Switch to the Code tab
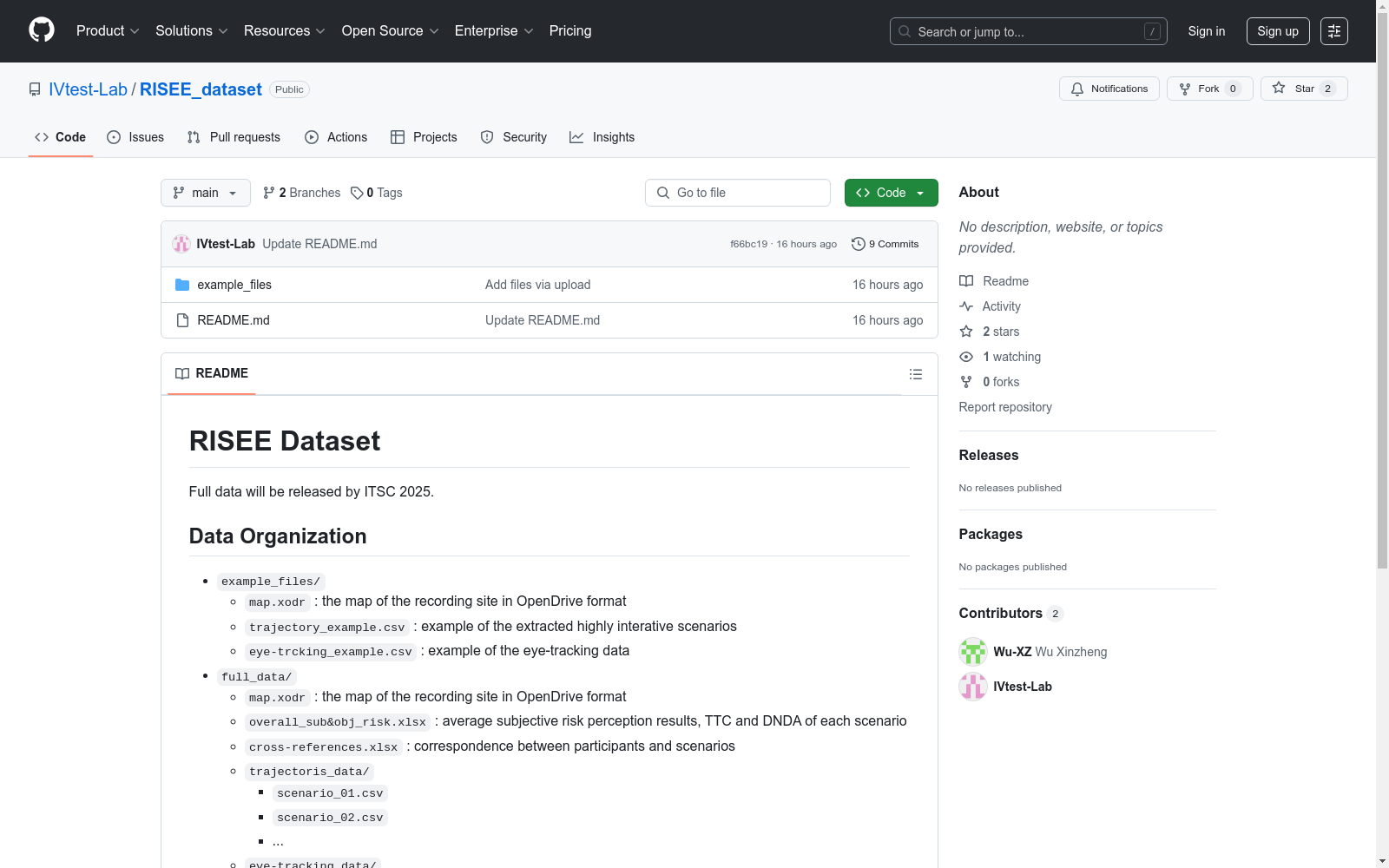The width and height of the screenshot is (1389, 868). pos(61,137)
